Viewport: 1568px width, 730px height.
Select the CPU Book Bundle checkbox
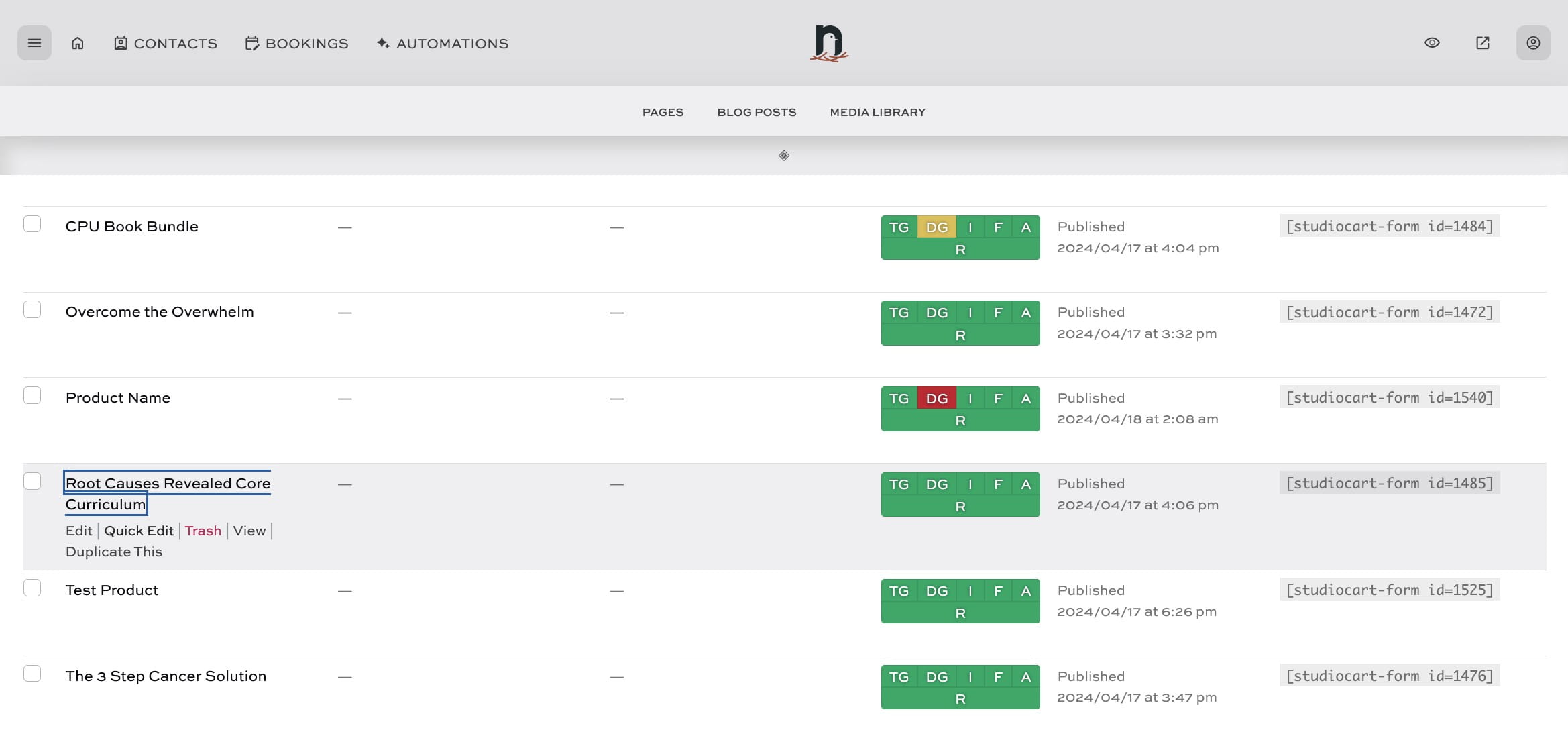[32, 224]
